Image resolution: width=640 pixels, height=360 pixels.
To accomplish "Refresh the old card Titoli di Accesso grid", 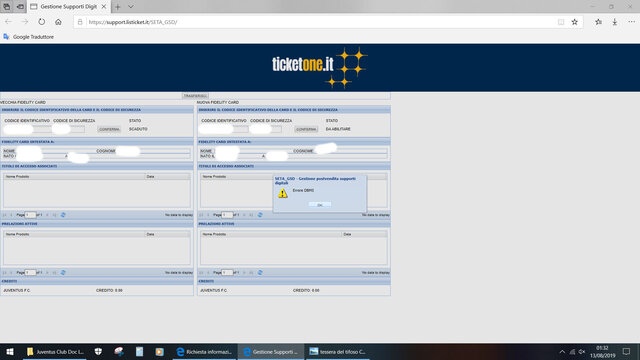I will (63, 215).
